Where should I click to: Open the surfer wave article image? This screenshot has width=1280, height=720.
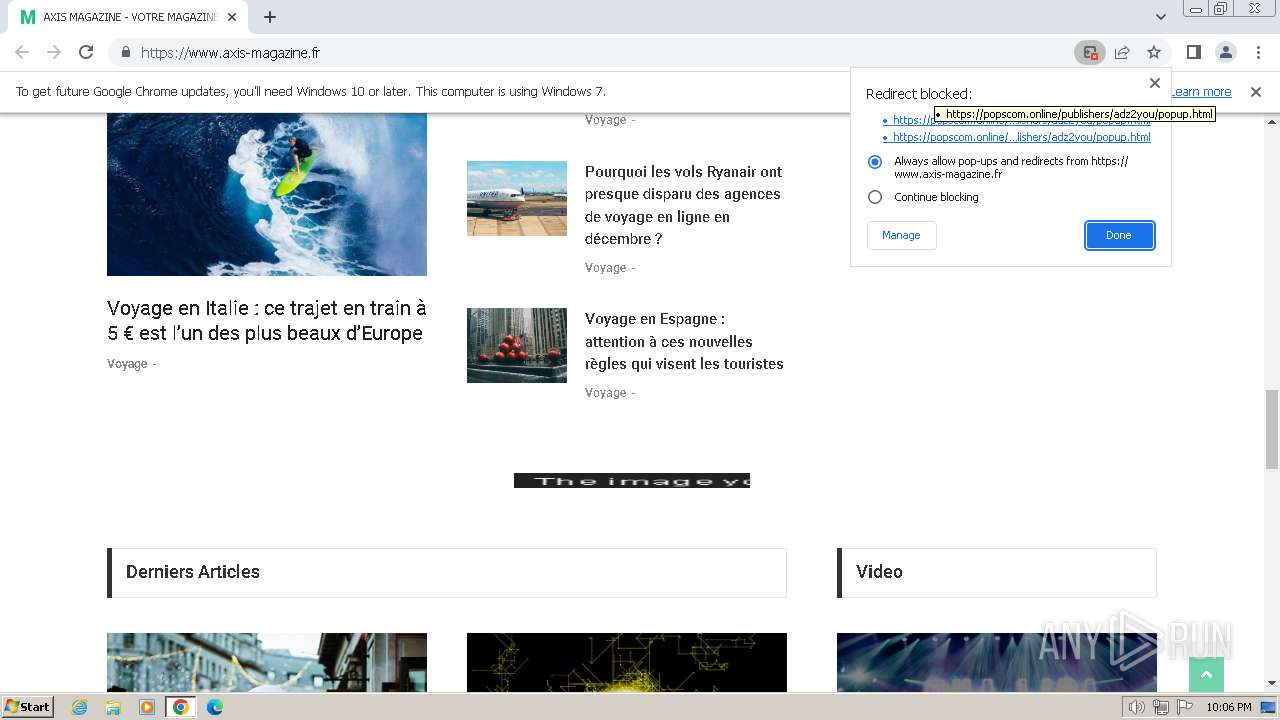click(x=267, y=194)
